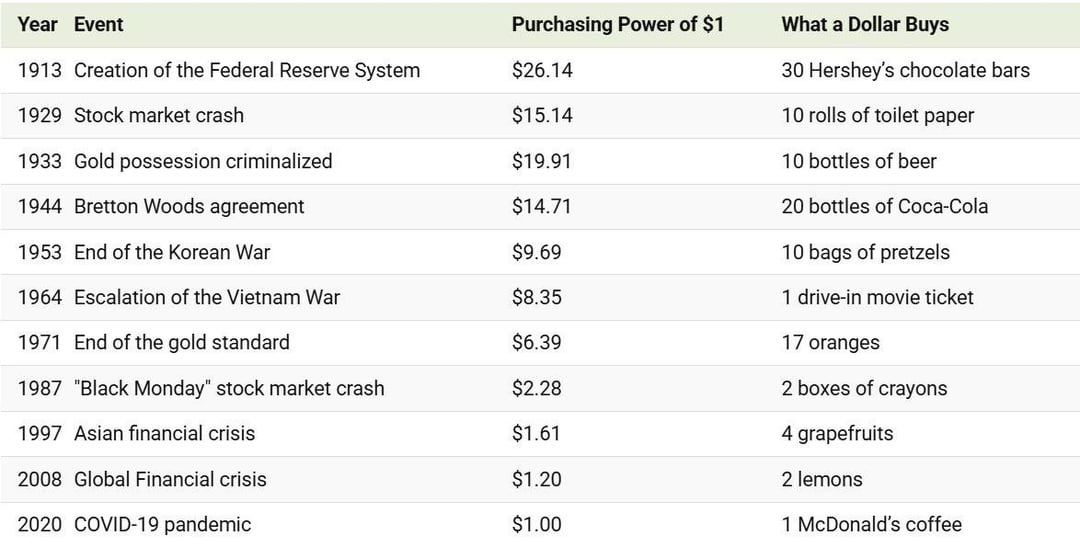Viewport: 1080px width, 547px height.
Task: Select the Black Monday stock market crash row
Action: 540,389
